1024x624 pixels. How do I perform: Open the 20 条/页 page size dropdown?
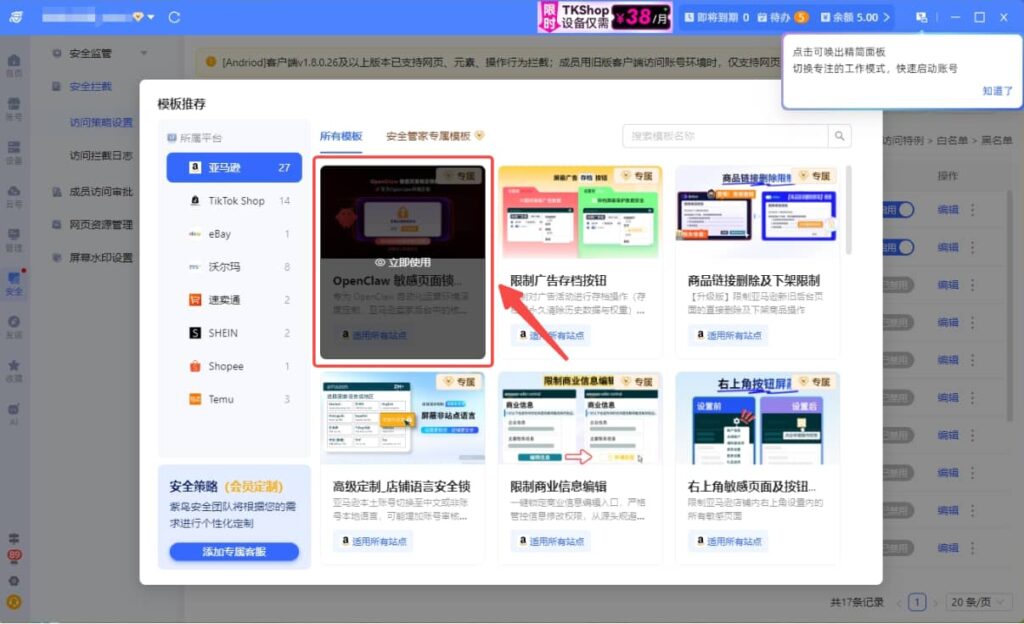[x=980, y=602]
